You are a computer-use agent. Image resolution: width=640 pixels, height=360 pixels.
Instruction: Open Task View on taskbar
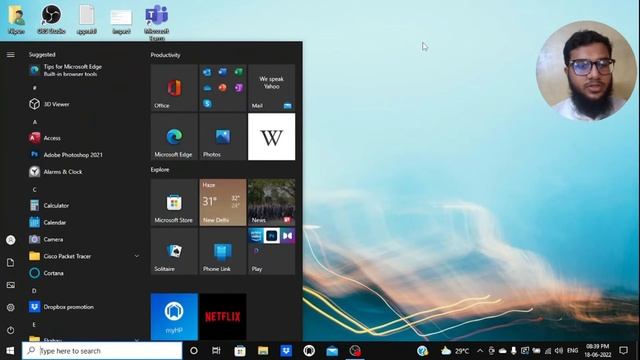(x=216, y=351)
